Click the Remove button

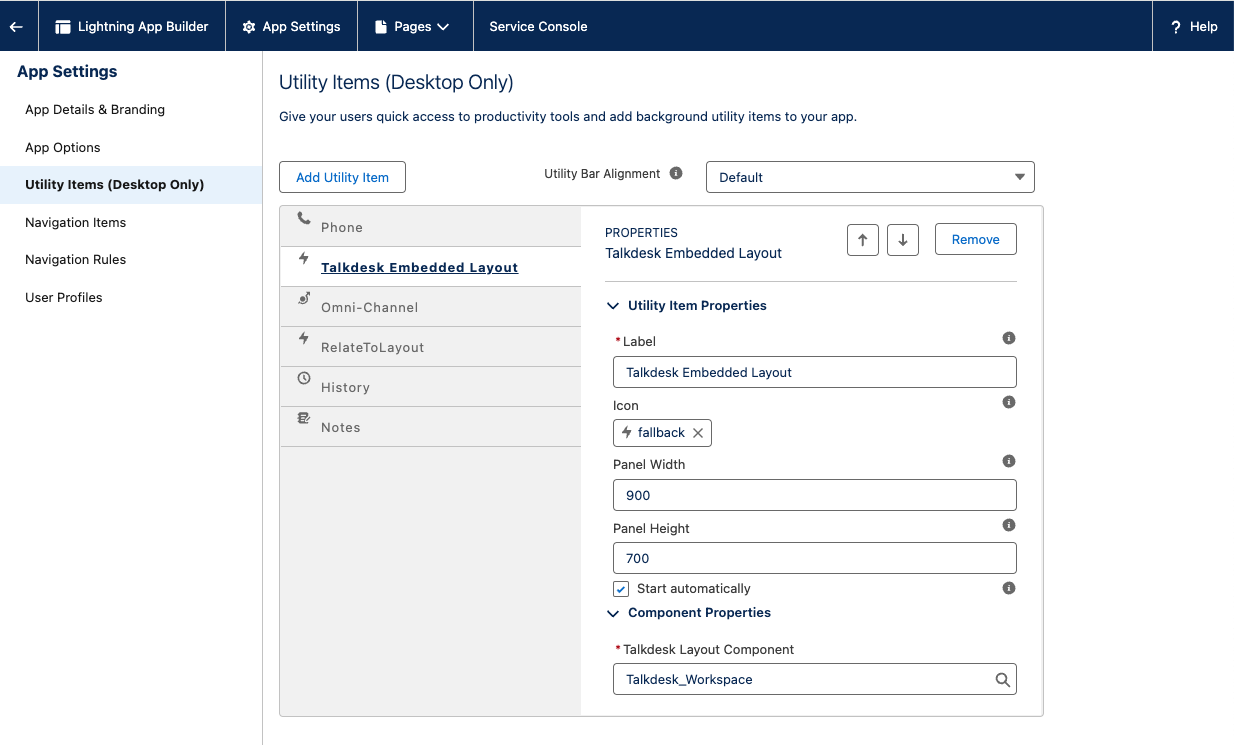(976, 240)
